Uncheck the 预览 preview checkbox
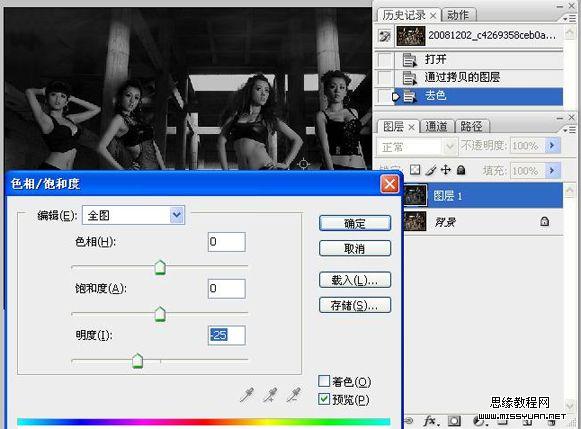The height and width of the screenshot is (429, 581). click(x=324, y=399)
